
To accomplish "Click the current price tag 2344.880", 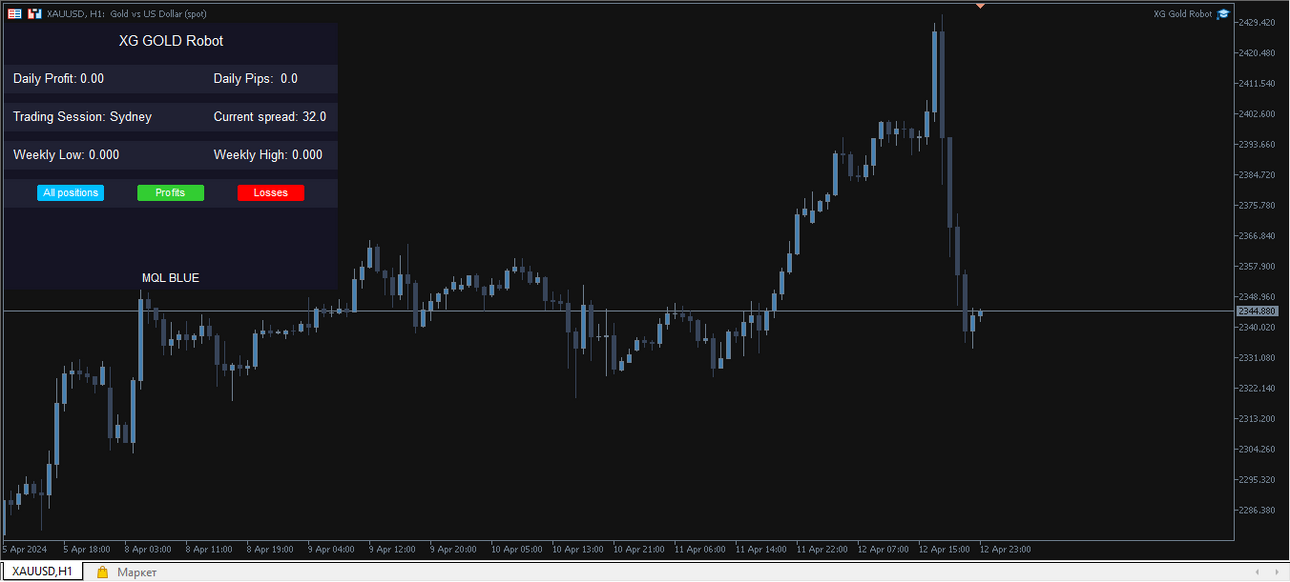I will pos(1258,312).
